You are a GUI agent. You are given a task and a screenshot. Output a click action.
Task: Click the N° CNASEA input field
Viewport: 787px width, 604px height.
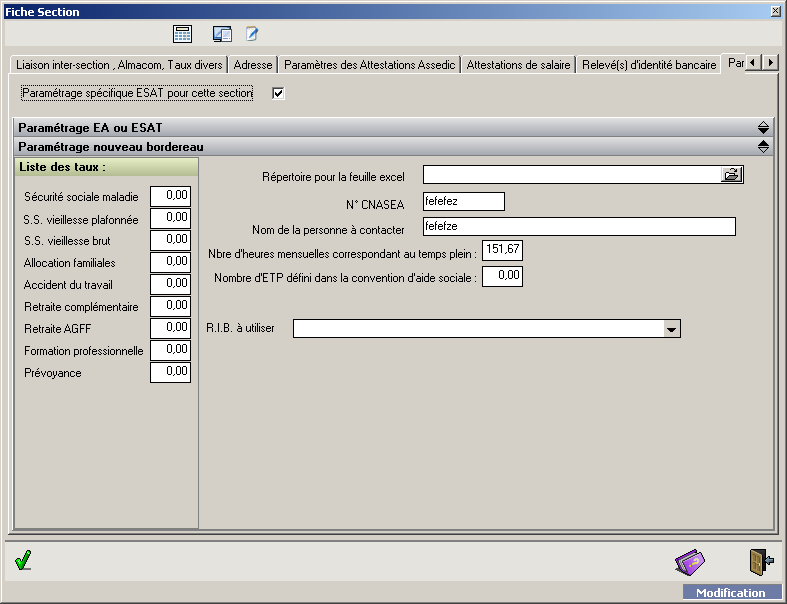pyautogui.click(x=464, y=201)
